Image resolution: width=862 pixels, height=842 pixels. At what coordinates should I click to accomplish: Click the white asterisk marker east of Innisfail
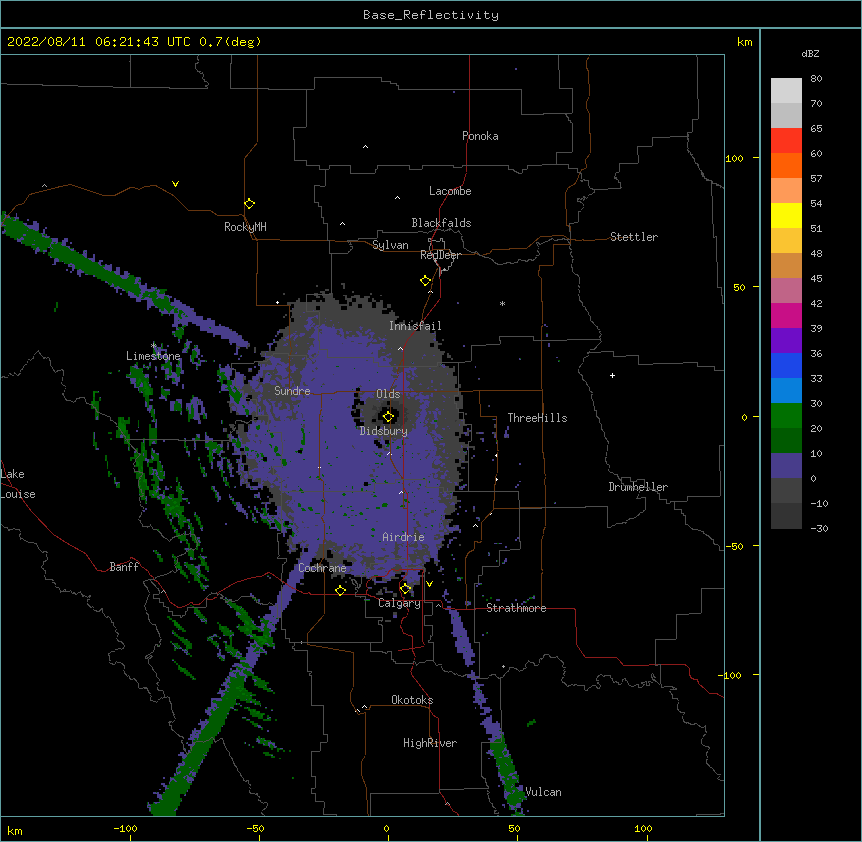(x=502, y=303)
